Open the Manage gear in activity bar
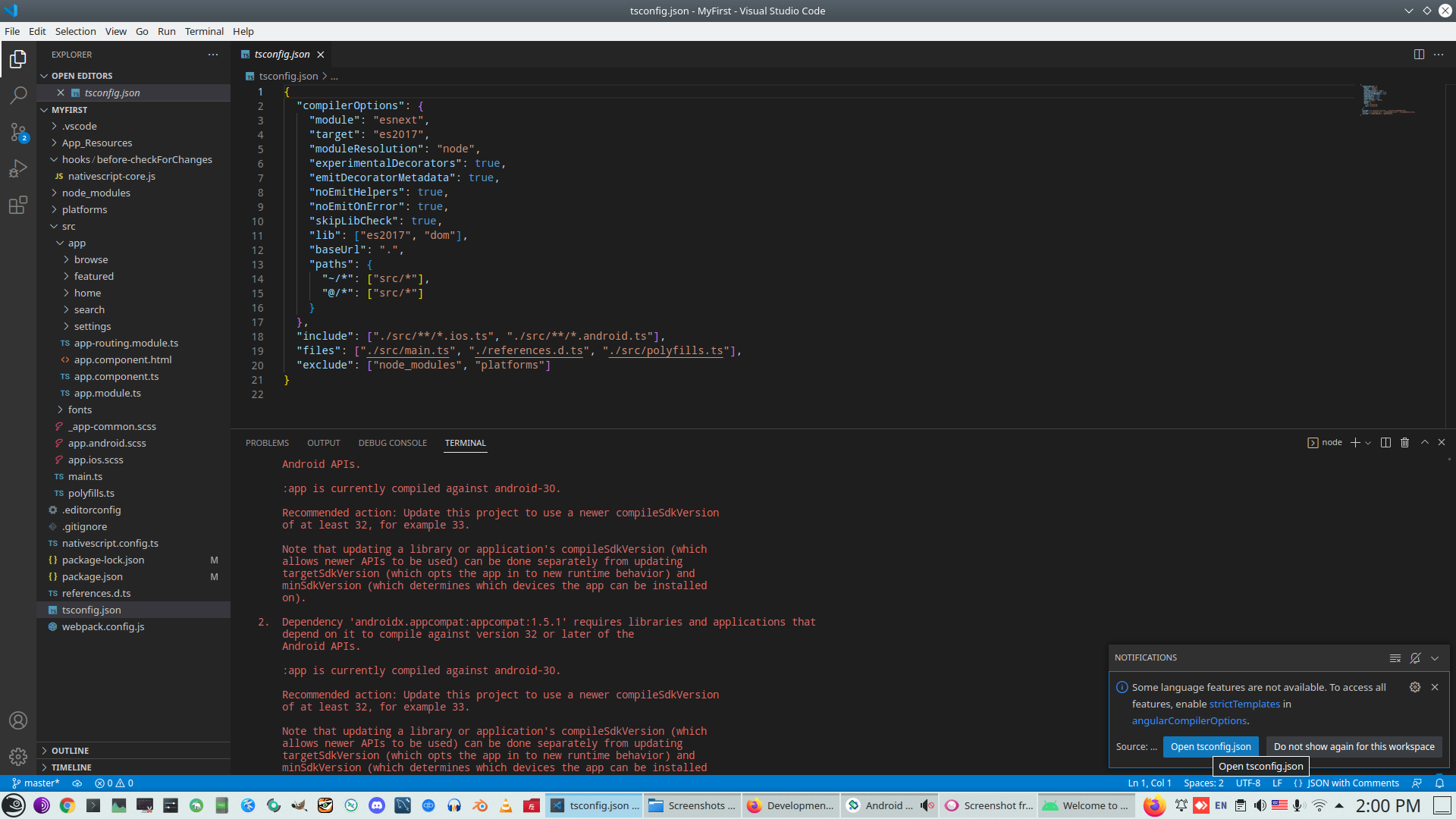Image resolution: width=1456 pixels, height=819 pixels. pyautogui.click(x=18, y=756)
